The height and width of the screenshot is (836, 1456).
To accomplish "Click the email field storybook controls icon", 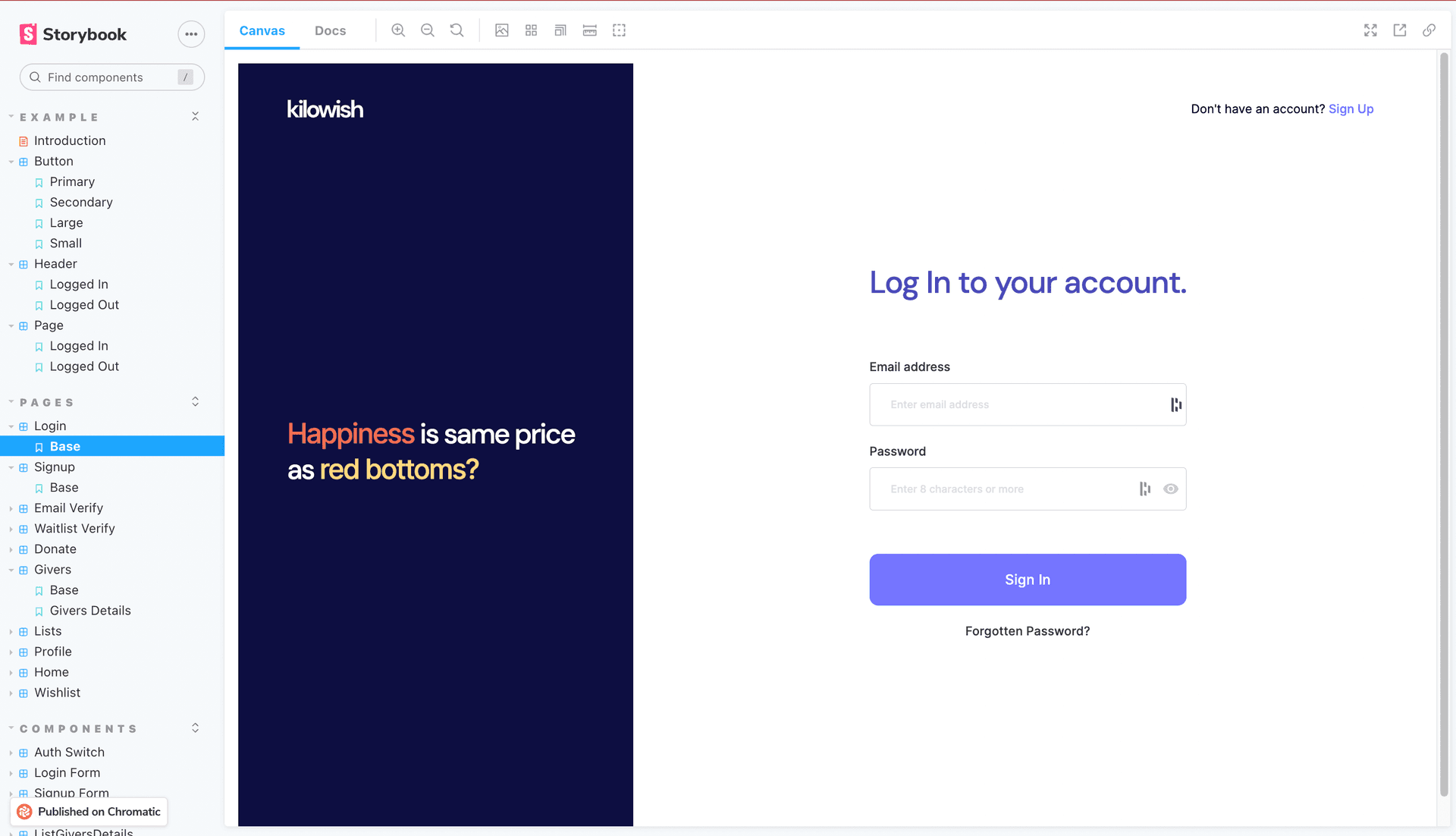I will coord(1175,404).
